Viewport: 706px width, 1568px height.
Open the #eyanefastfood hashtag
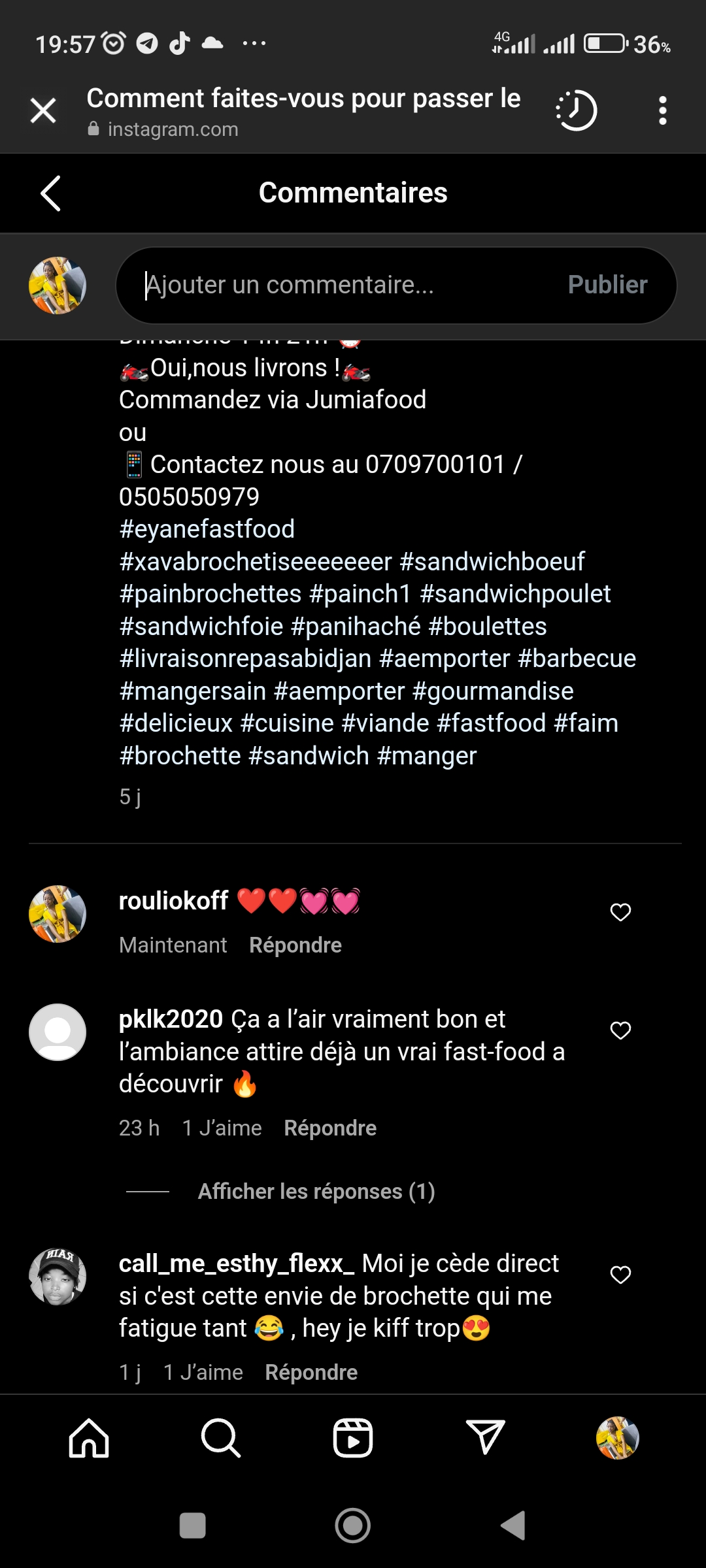pyautogui.click(x=207, y=529)
